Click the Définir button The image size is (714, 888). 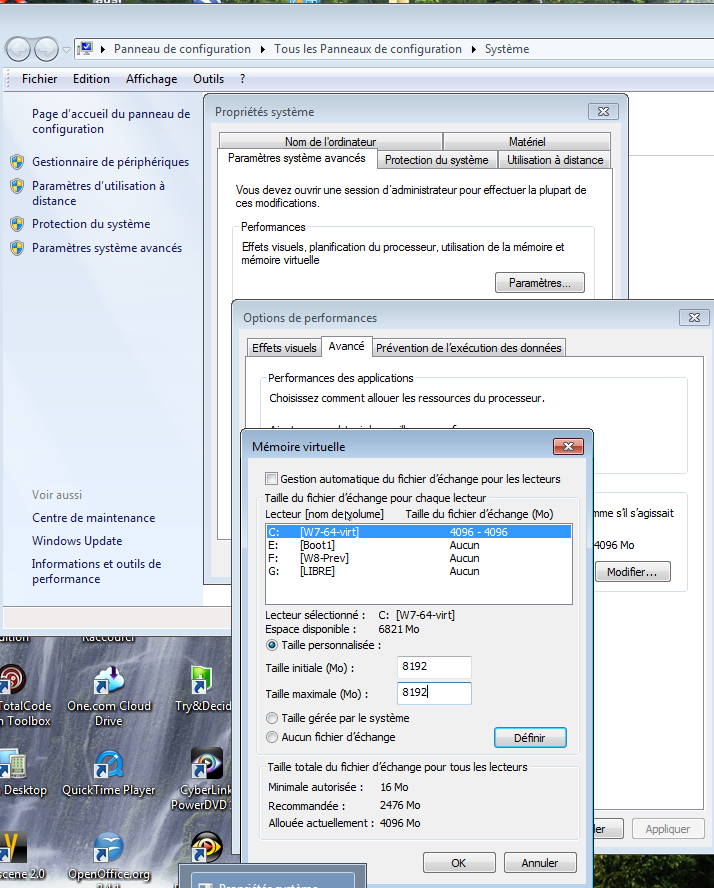530,738
